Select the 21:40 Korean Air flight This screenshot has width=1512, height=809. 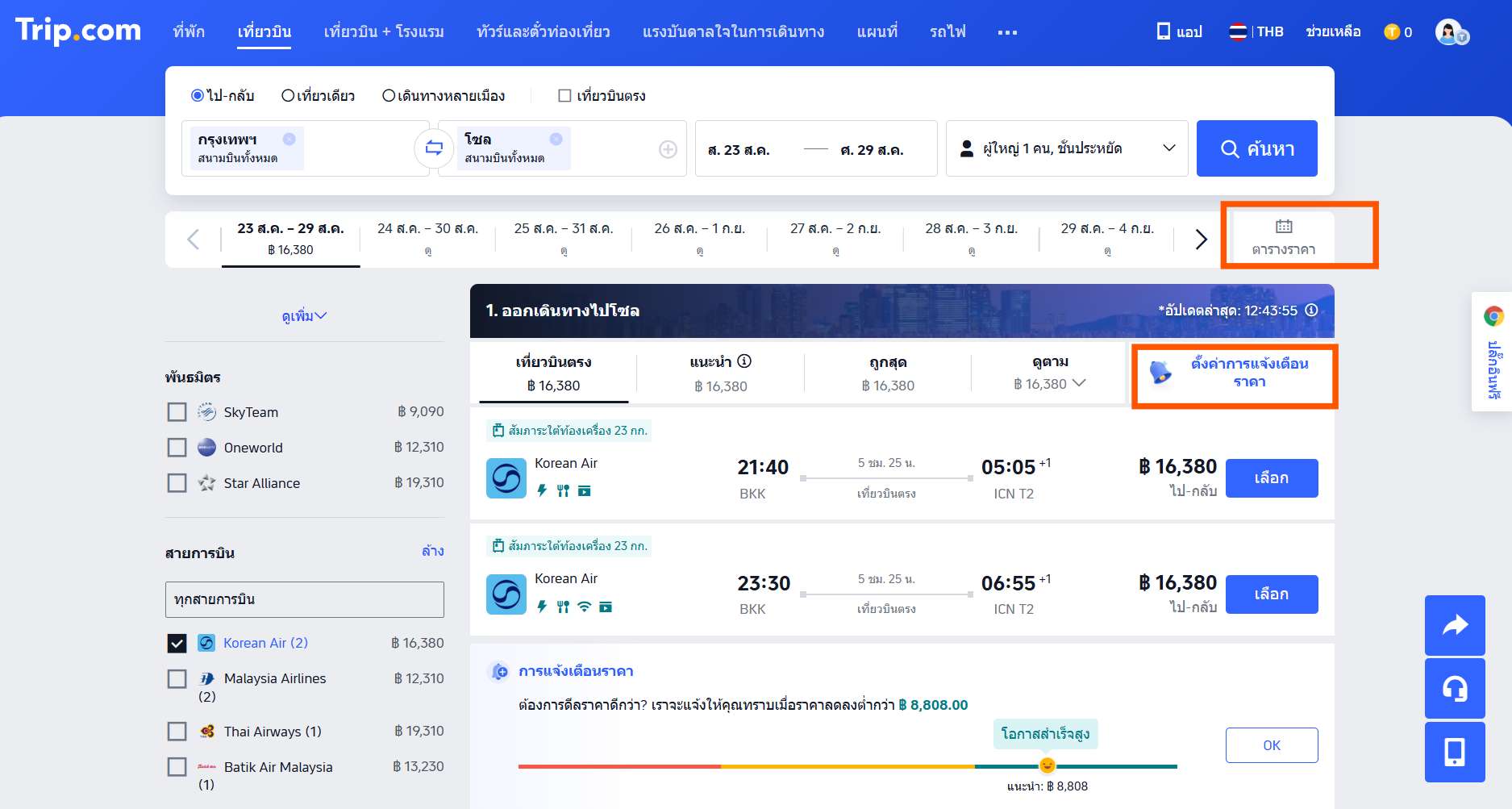[x=1271, y=478]
